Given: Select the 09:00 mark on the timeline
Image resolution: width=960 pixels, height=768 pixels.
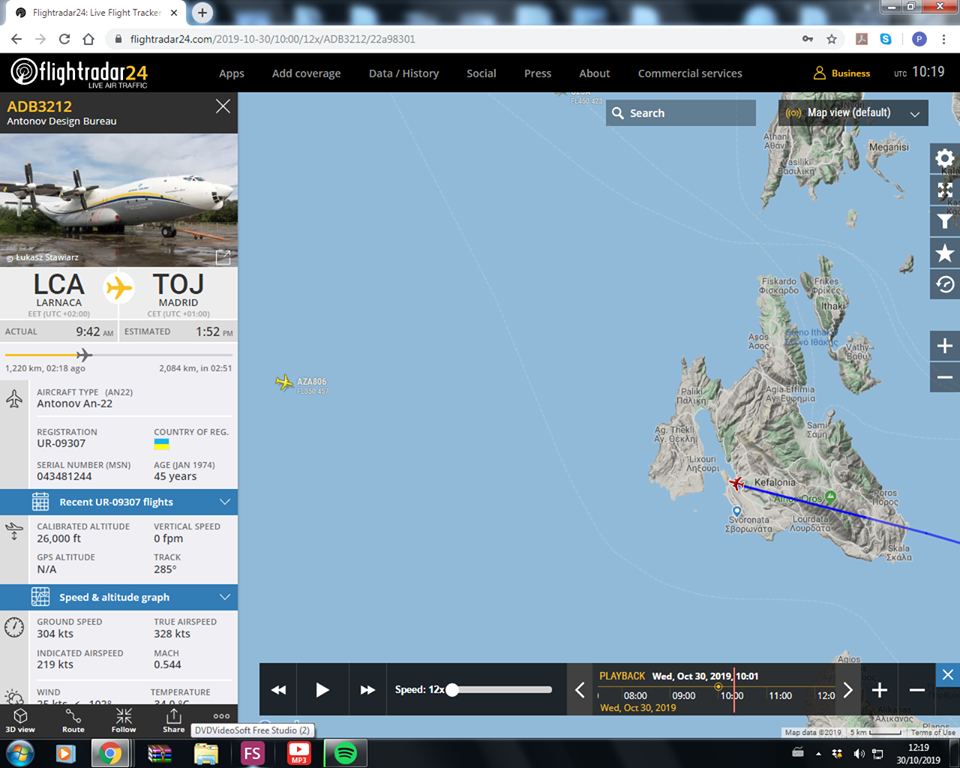Looking at the screenshot, I should [x=683, y=696].
